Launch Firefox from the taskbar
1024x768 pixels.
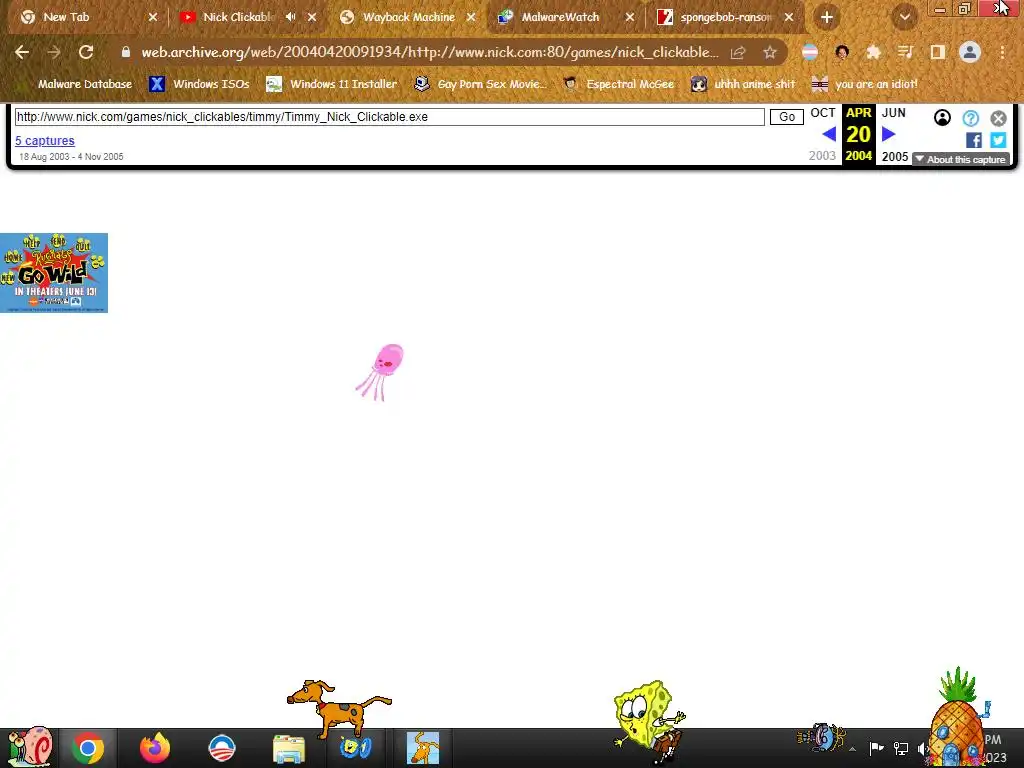pyautogui.click(x=155, y=748)
